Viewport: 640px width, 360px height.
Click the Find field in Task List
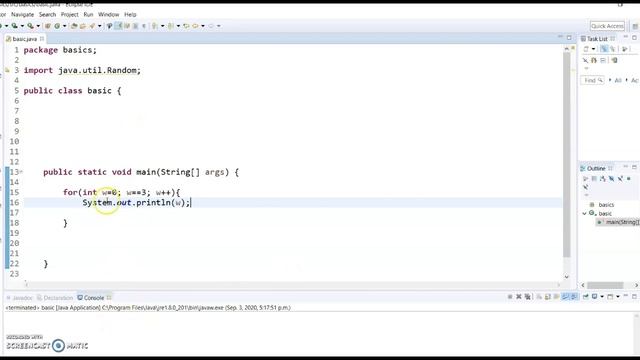(592, 80)
